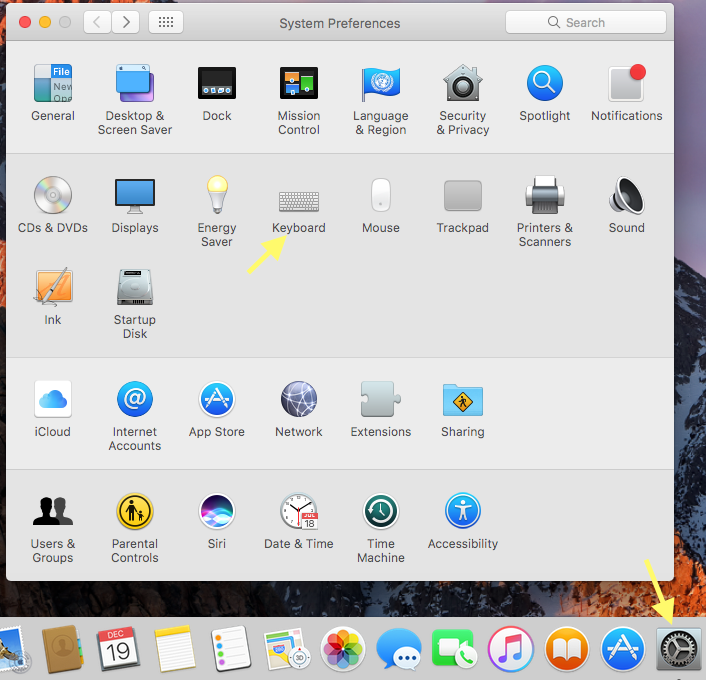This screenshot has width=706, height=680.
Task: Open Photos from the Dock
Action: [x=343, y=649]
